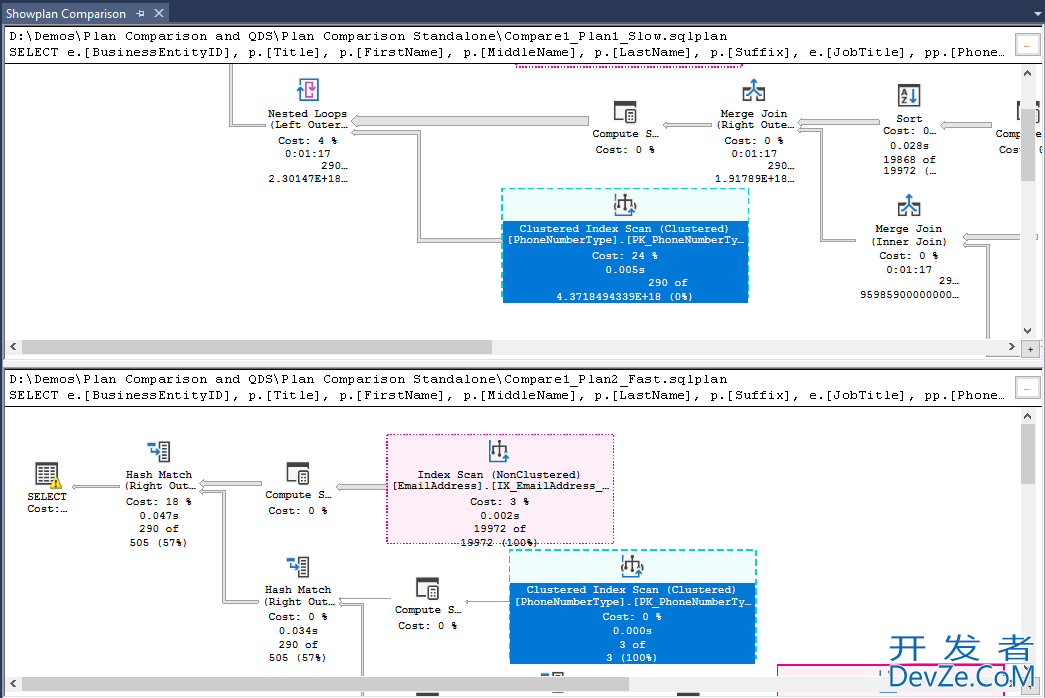The width and height of the screenshot is (1045, 698).
Task: Select the Merge Join (Inner Join) operator icon
Action: [909, 205]
